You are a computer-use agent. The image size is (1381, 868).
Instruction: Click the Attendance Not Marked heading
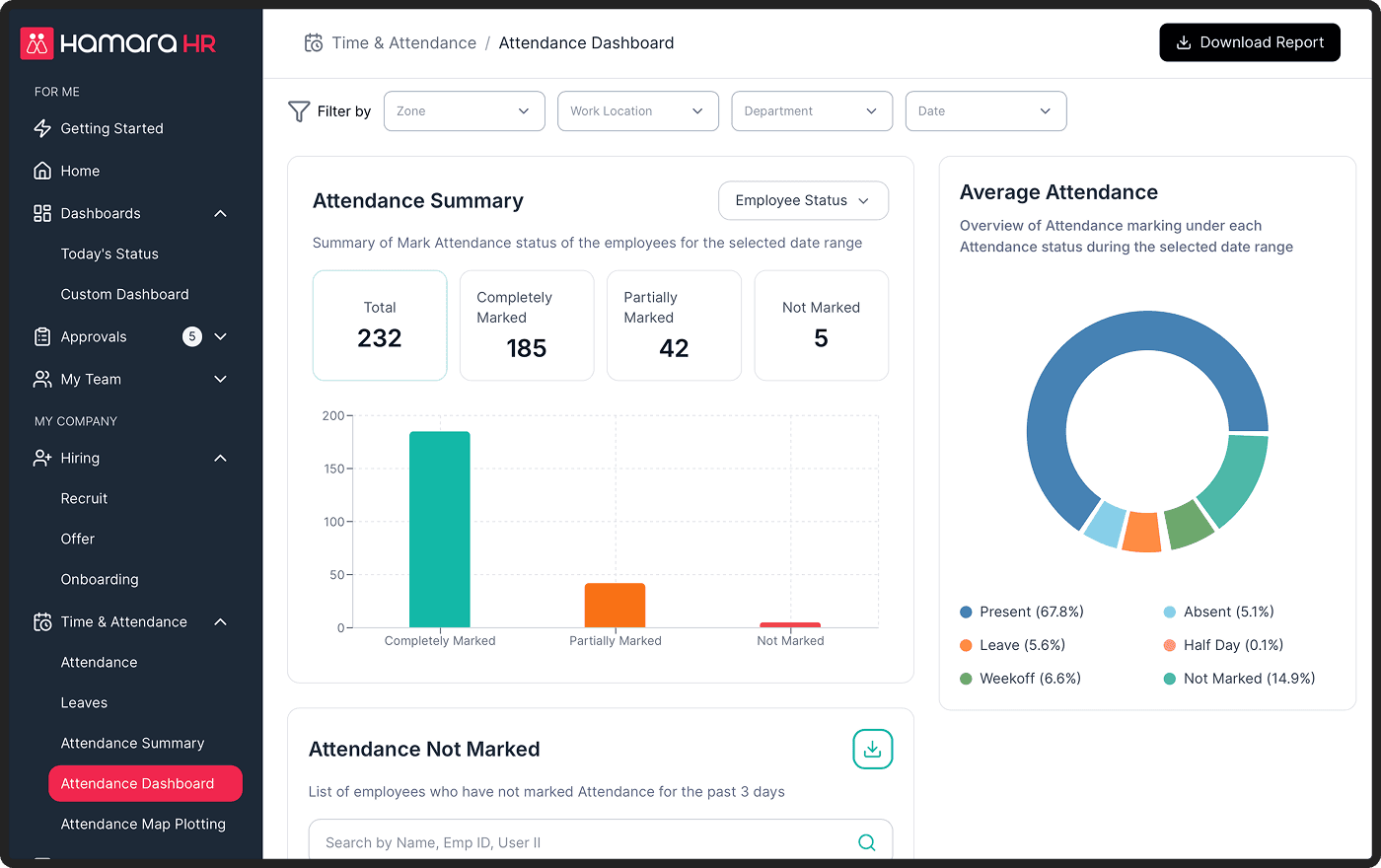tap(424, 750)
